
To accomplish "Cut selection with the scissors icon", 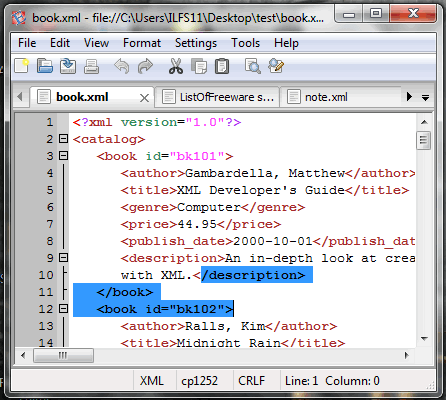I will [176, 66].
